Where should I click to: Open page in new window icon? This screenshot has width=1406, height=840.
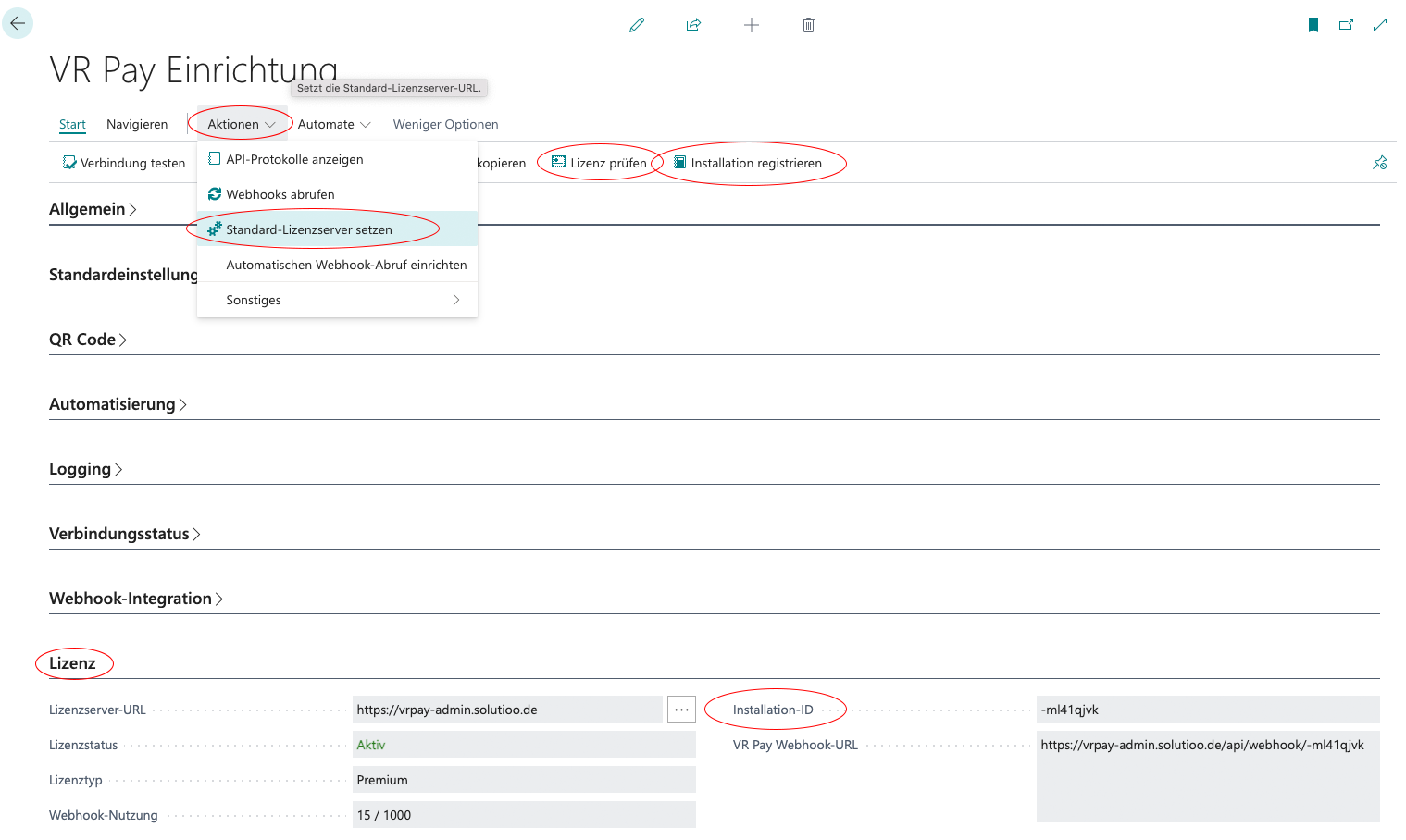(1346, 25)
